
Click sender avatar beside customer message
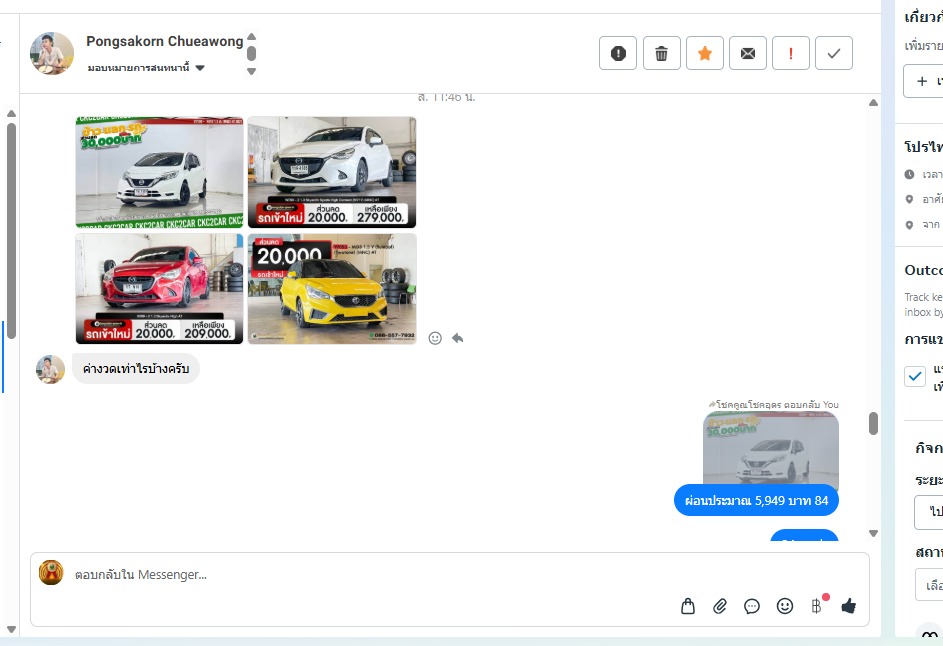point(51,369)
